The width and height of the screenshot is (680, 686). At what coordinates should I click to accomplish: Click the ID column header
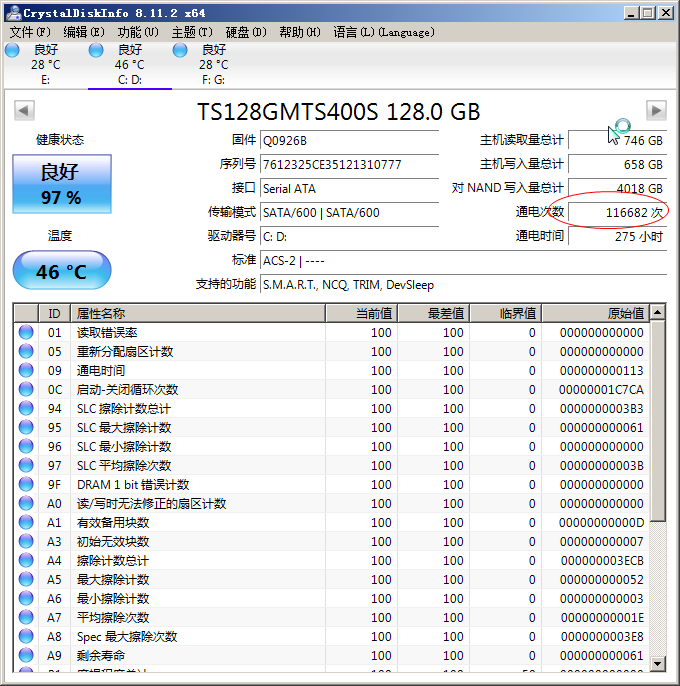54,313
